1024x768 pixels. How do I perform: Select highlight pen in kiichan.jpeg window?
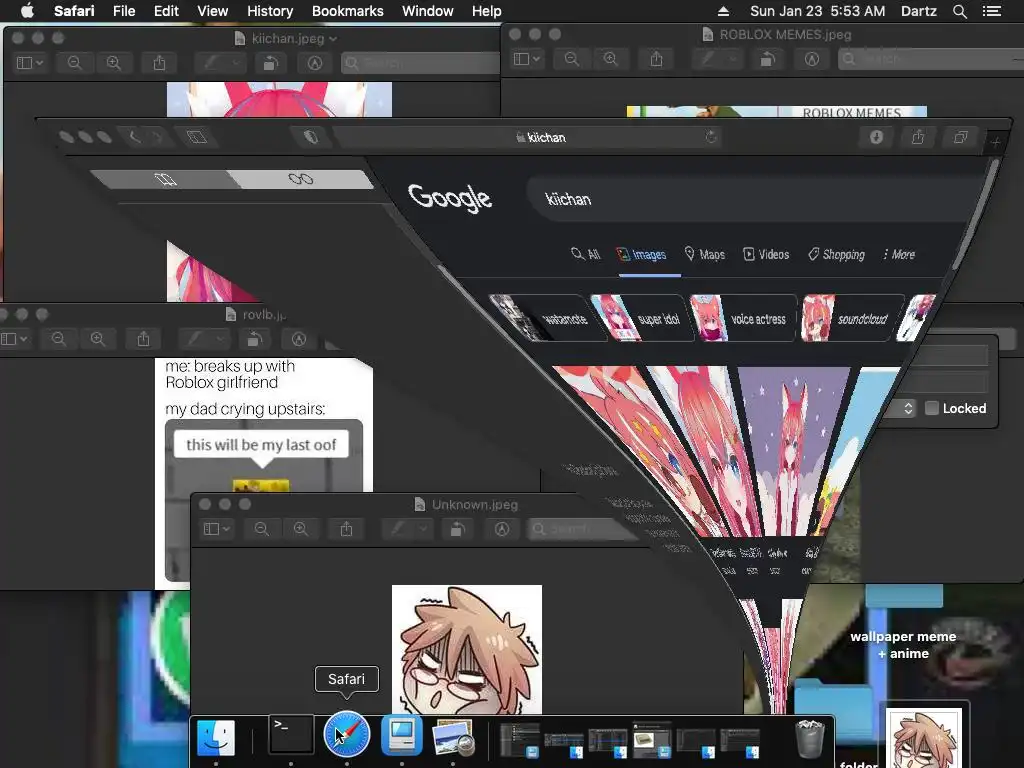pos(211,63)
